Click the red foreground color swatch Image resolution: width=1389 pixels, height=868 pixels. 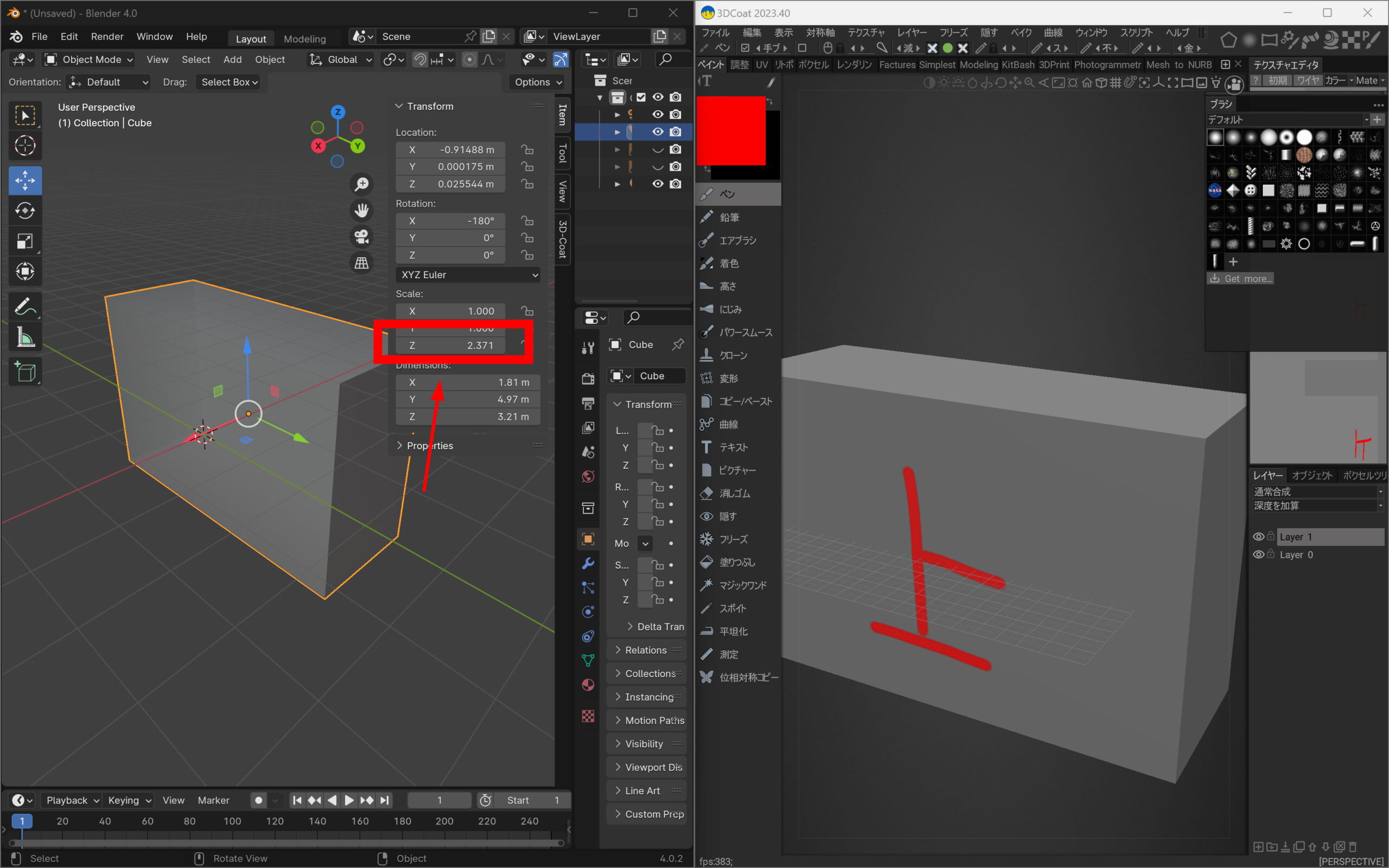[x=730, y=130]
